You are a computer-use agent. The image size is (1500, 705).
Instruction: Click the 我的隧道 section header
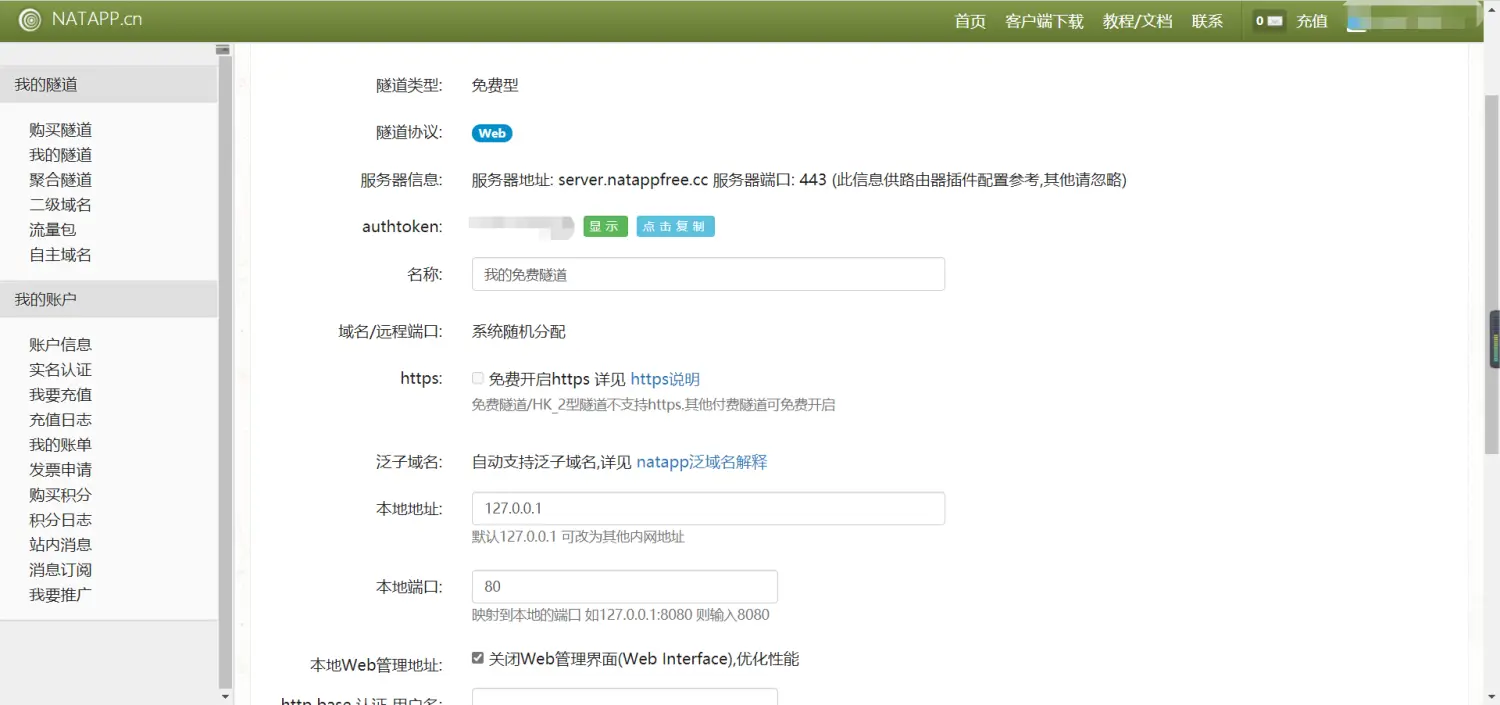pos(108,85)
